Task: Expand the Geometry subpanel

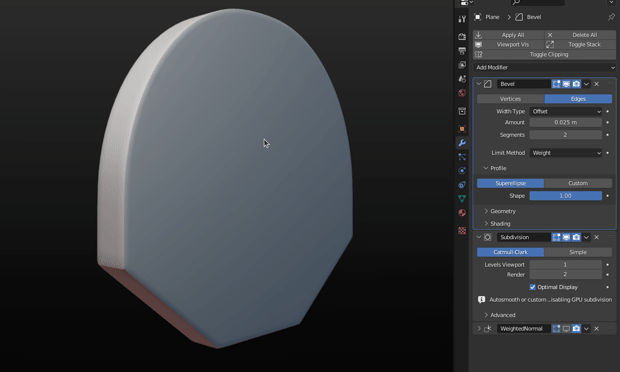Action: click(x=486, y=211)
